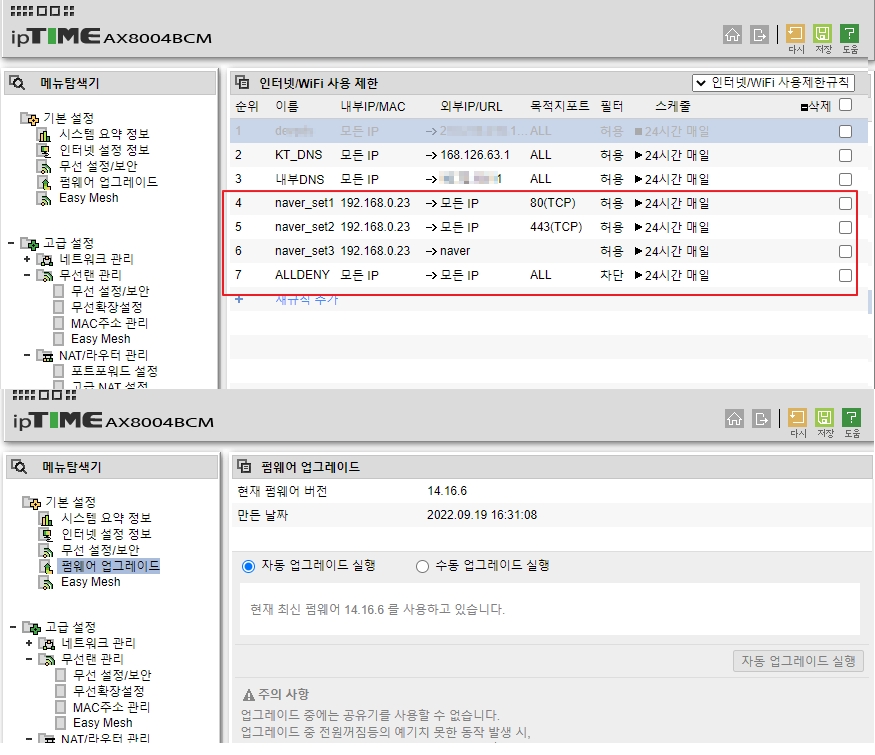This screenshot has height=755, width=875.
Task: Click the 시스템 요약 정보 chart icon on the WiFi restriction page
Action: (44, 134)
